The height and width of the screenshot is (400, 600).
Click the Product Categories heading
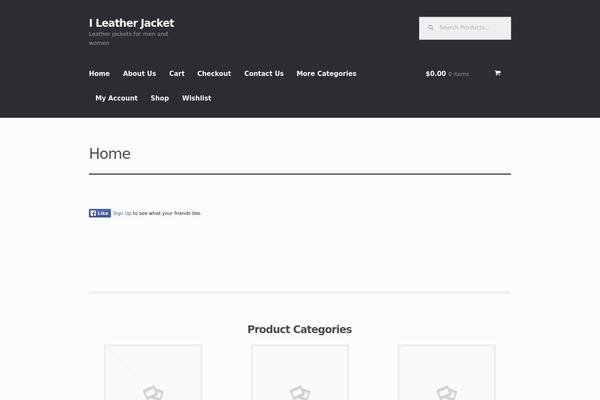pos(300,329)
